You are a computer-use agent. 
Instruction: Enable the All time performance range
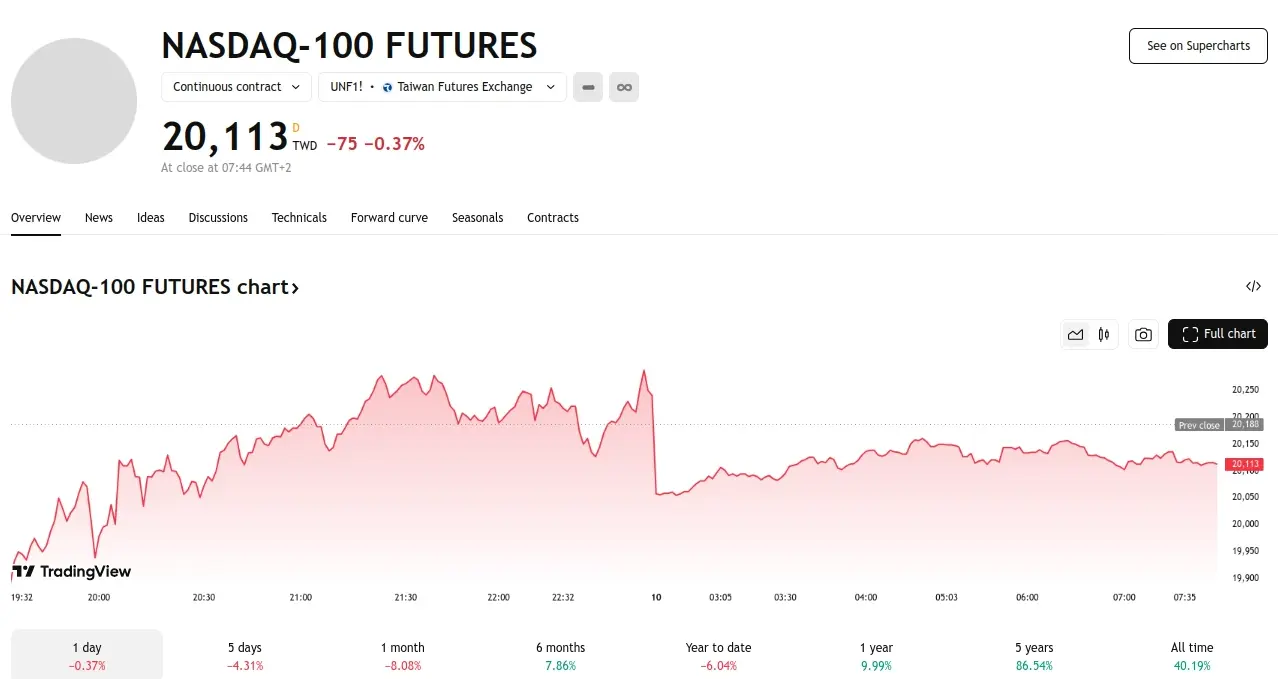tap(1191, 655)
